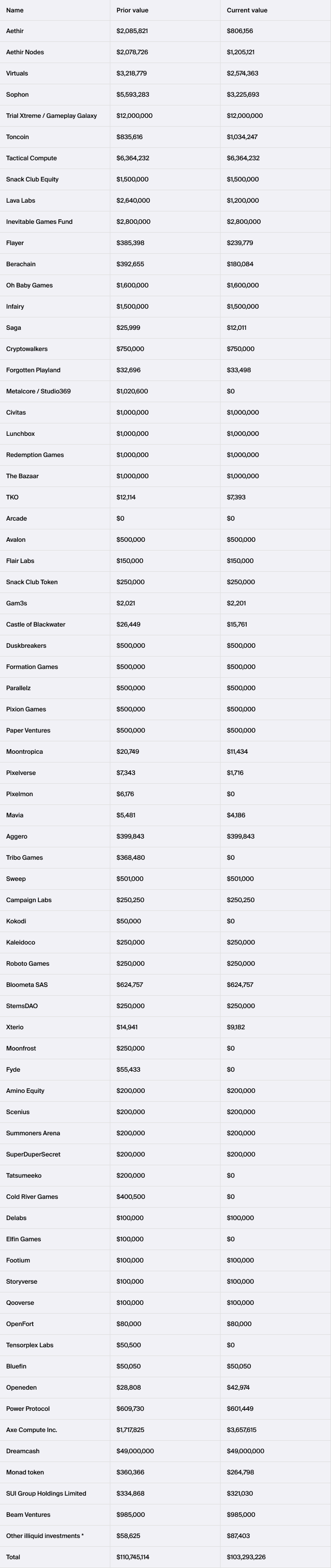The image size is (331, 1568).
Task: Click Power Protocol current value $601,449
Action: point(241,1409)
